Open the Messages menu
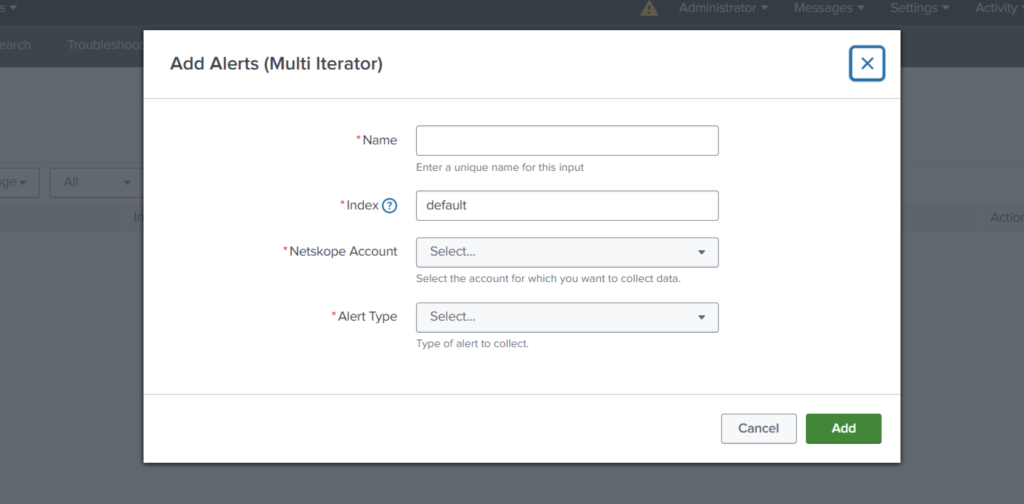This screenshot has width=1024, height=504. (x=829, y=8)
